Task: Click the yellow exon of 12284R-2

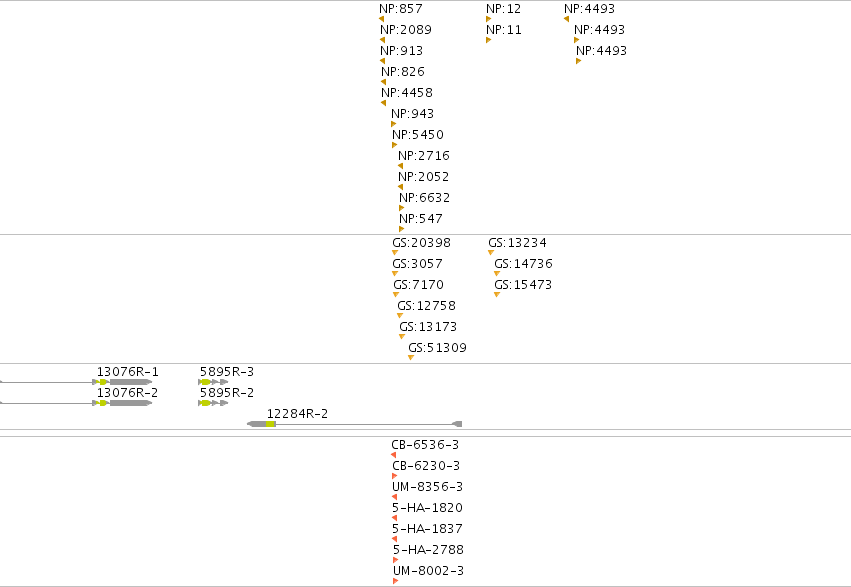Action: click(x=271, y=424)
